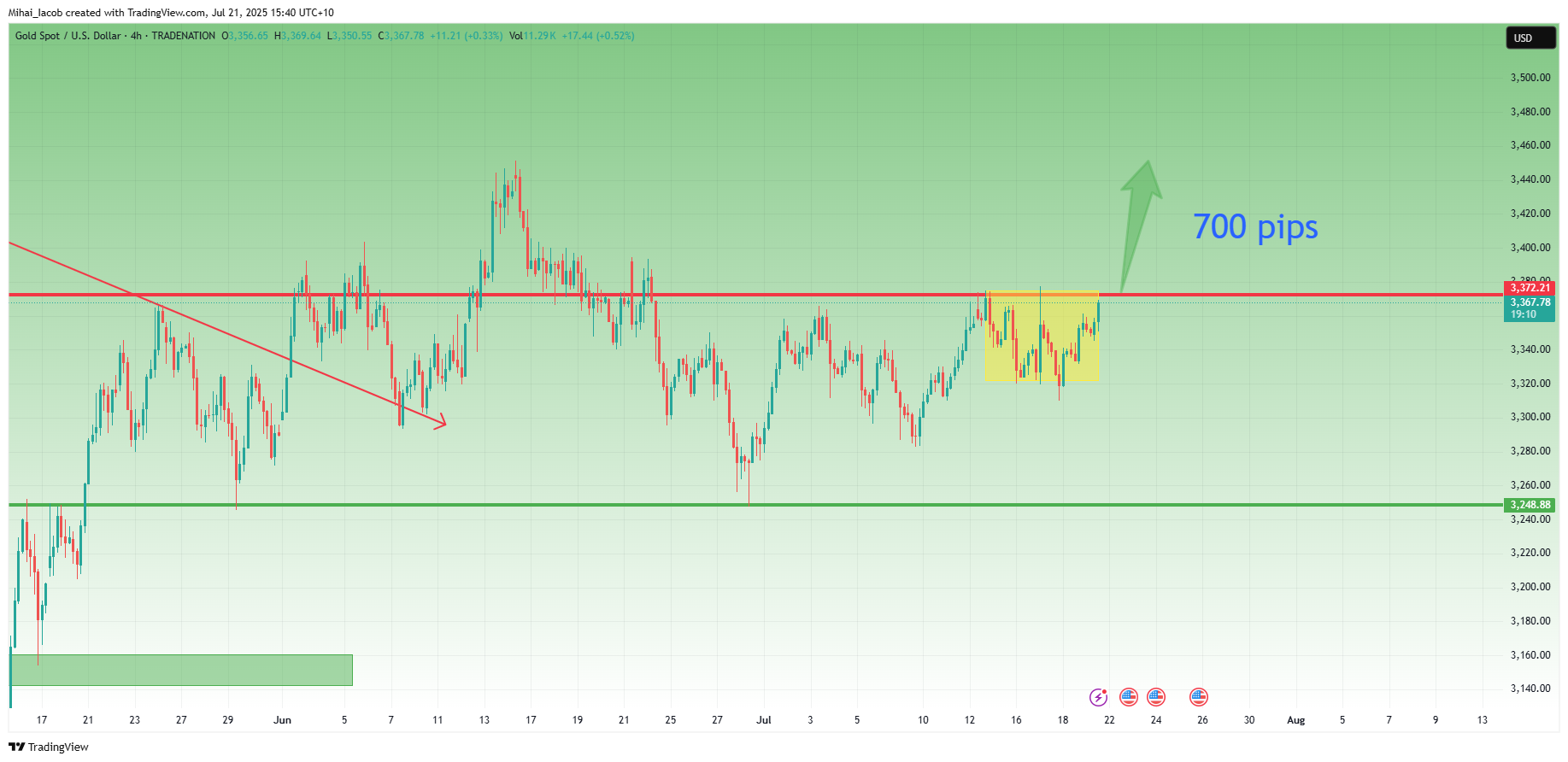
Task: Click the +17.44 (+0.52%) volume change text
Action: pyautogui.click(x=598, y=36)
